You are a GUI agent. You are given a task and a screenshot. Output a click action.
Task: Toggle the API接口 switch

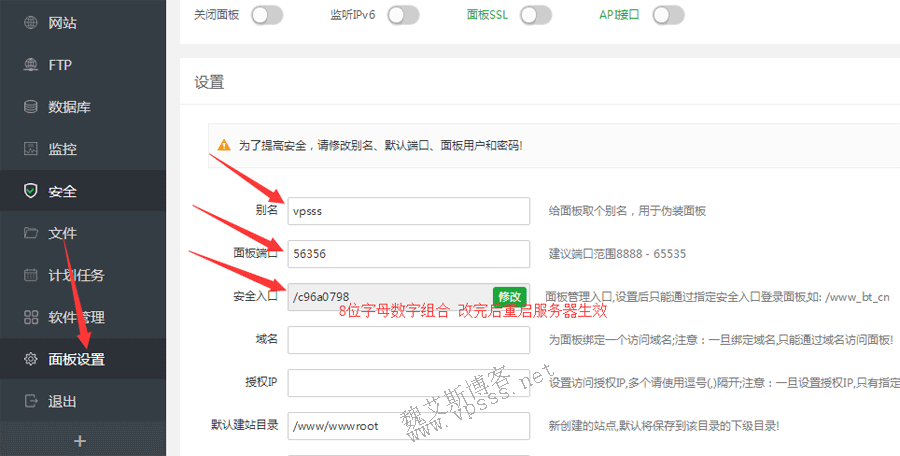pyautogui.click(x=668, y=15)
